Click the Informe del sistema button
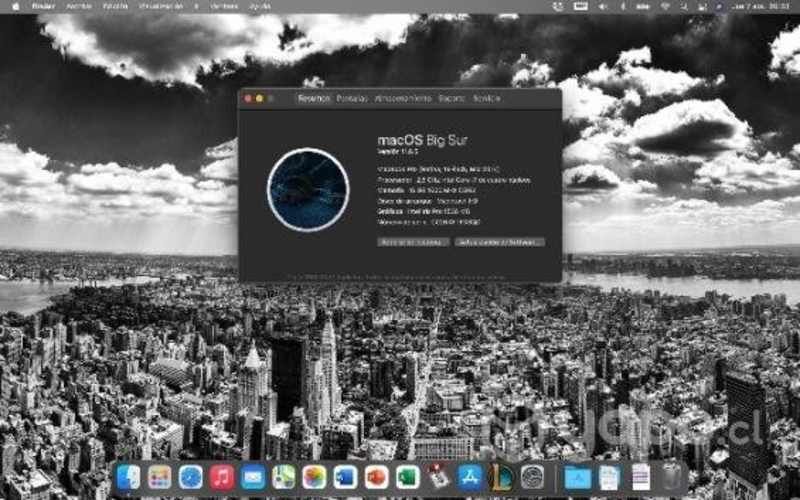 [x=413, y=242]
